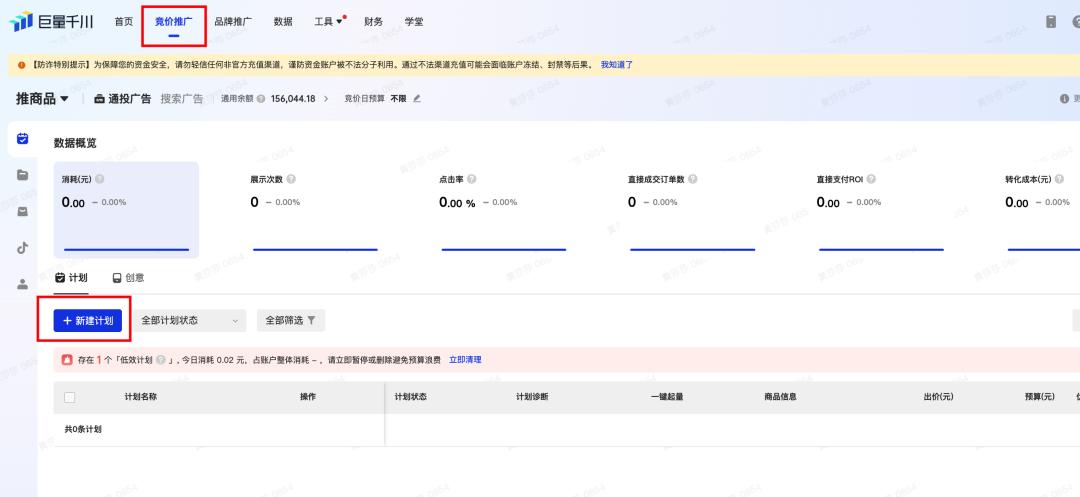Open 学堂 in top navigation
This screenshot has height=497, width=1080.
[414, 21]
